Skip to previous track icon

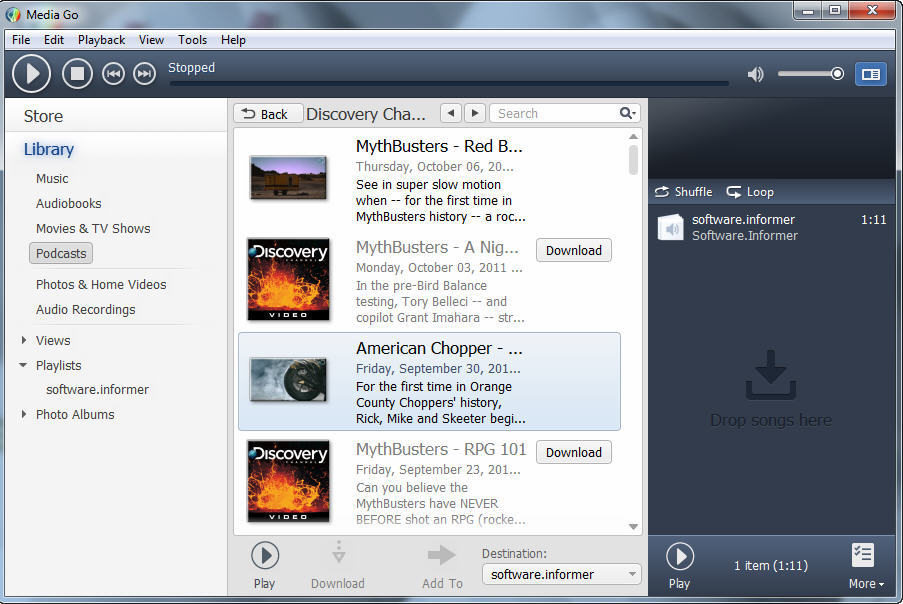coord(113,73)
